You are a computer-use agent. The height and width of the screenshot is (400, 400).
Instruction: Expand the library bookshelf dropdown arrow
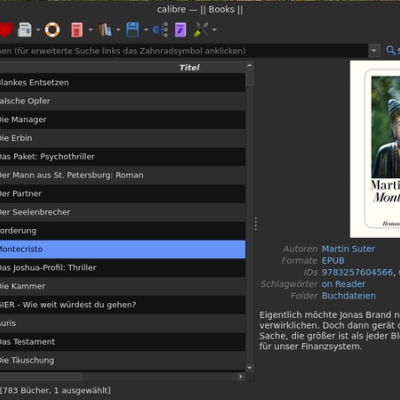tap(118, 30)
